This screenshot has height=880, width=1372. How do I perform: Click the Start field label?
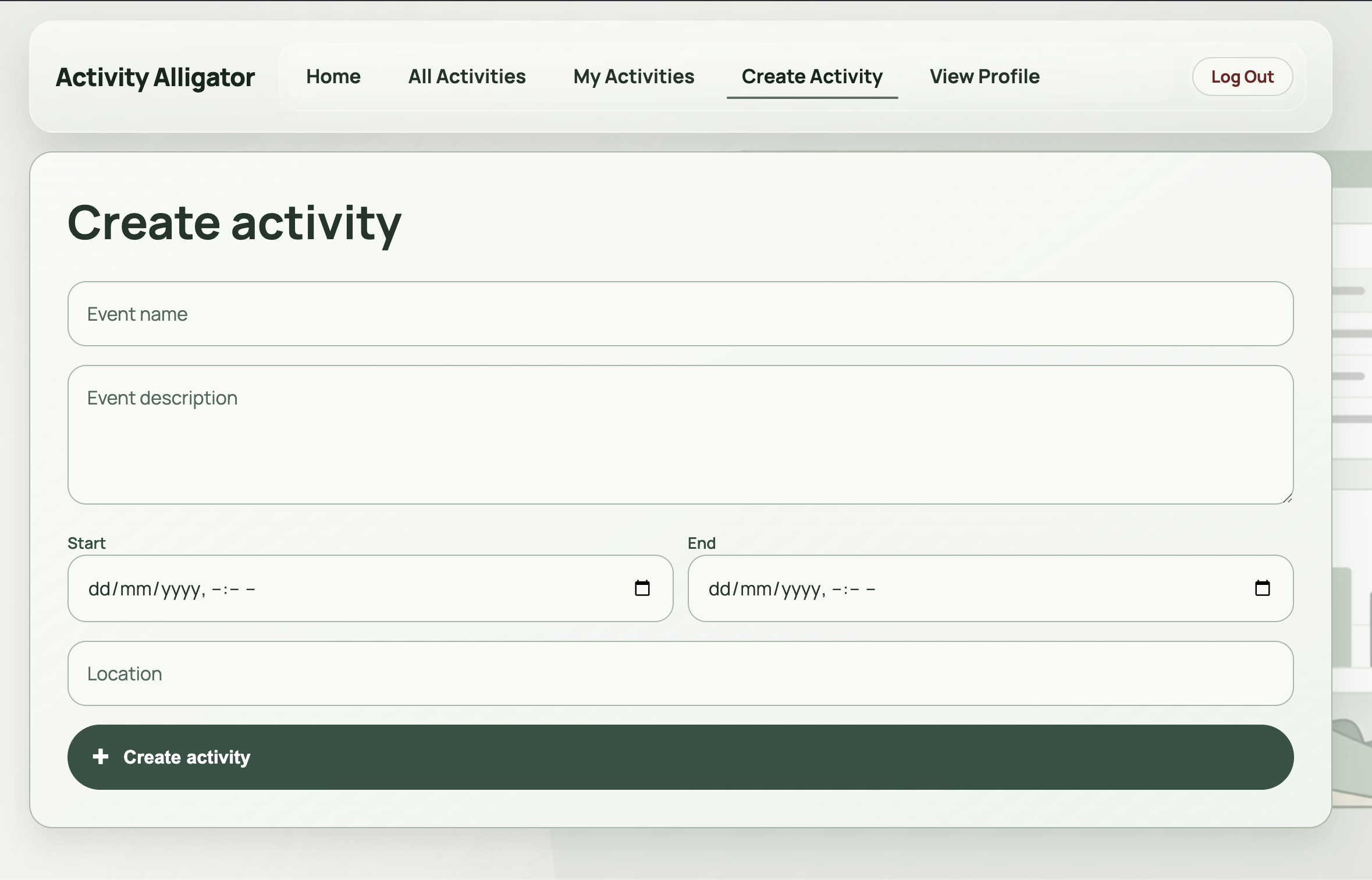point(86,543)
